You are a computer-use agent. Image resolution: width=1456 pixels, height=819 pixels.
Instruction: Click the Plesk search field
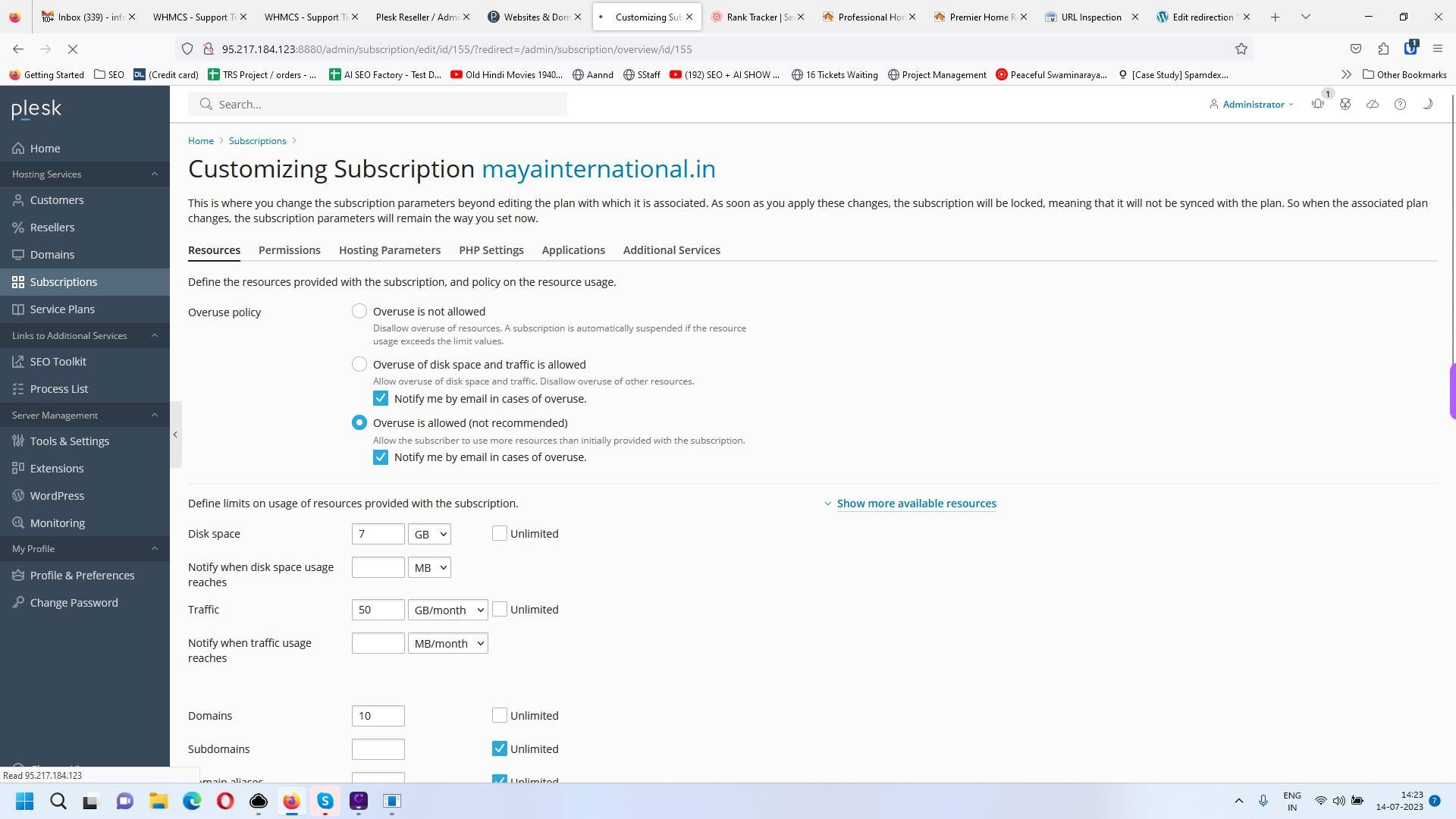click(378, 105)
